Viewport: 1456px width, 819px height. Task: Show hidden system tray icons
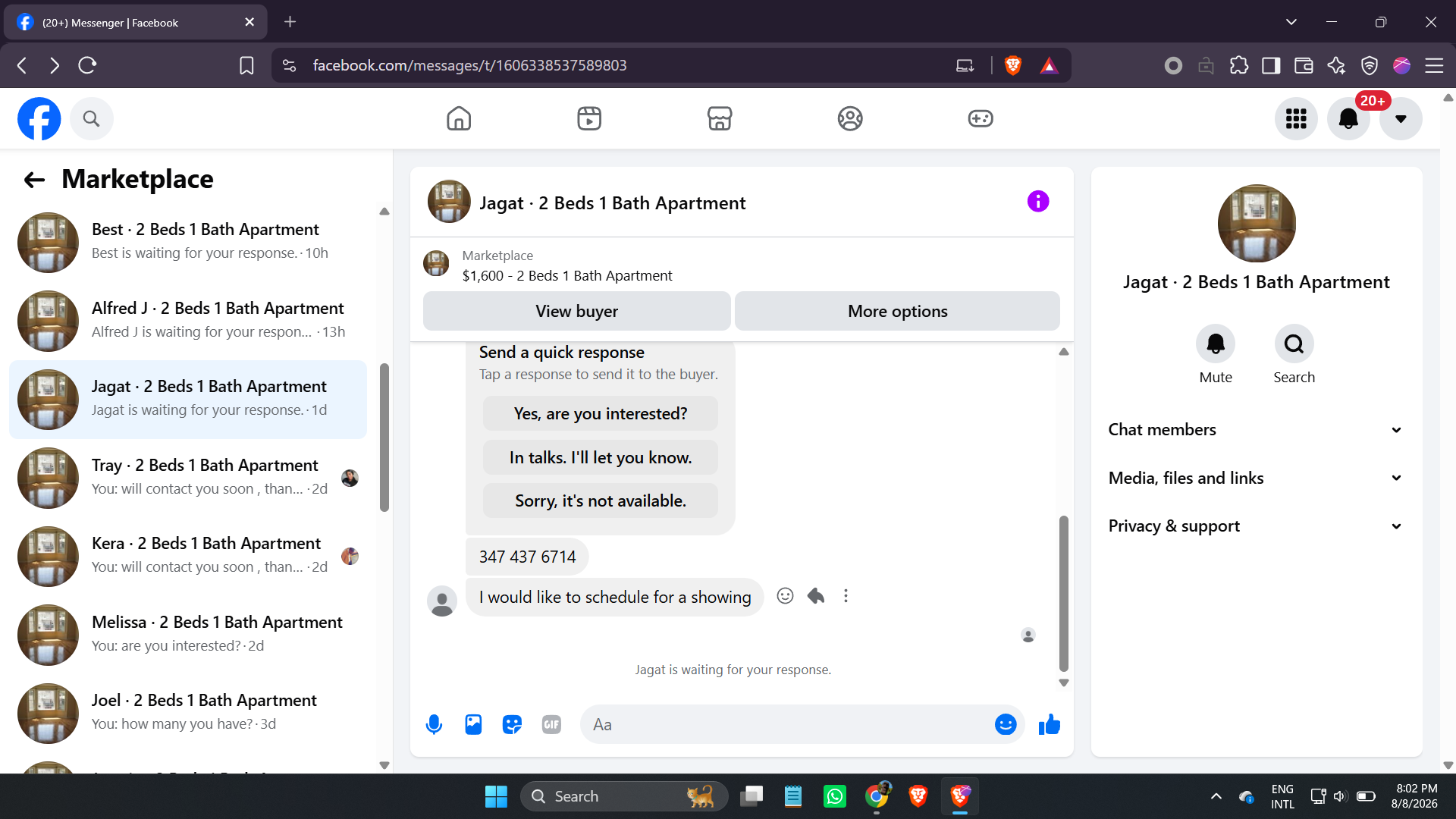1216,796
